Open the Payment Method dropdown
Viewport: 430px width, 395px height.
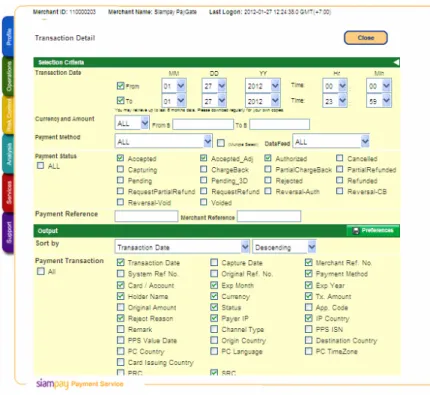(x=163, y=141)
